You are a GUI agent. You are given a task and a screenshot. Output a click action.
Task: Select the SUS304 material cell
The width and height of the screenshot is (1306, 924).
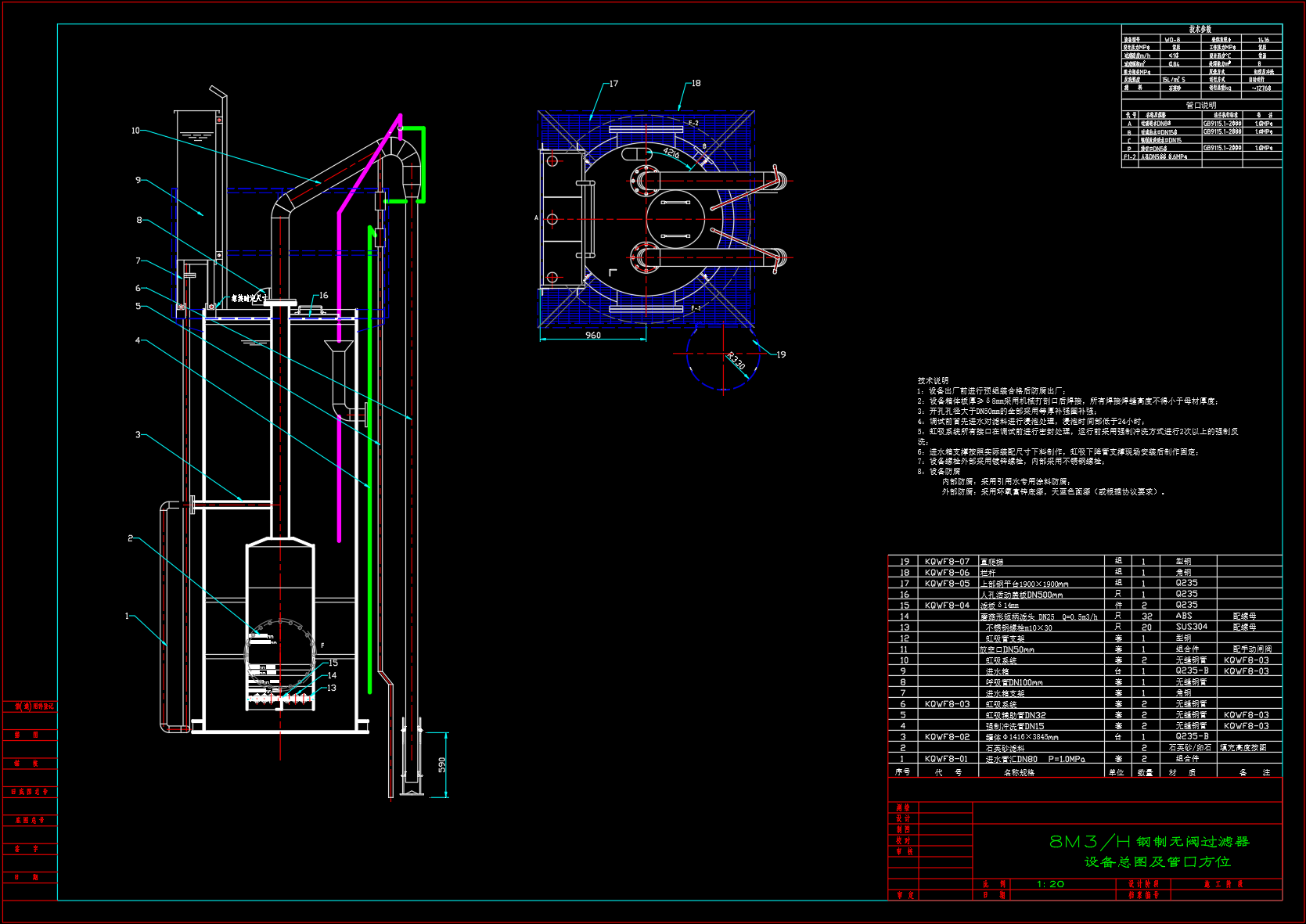click(x=1191, y=627)
